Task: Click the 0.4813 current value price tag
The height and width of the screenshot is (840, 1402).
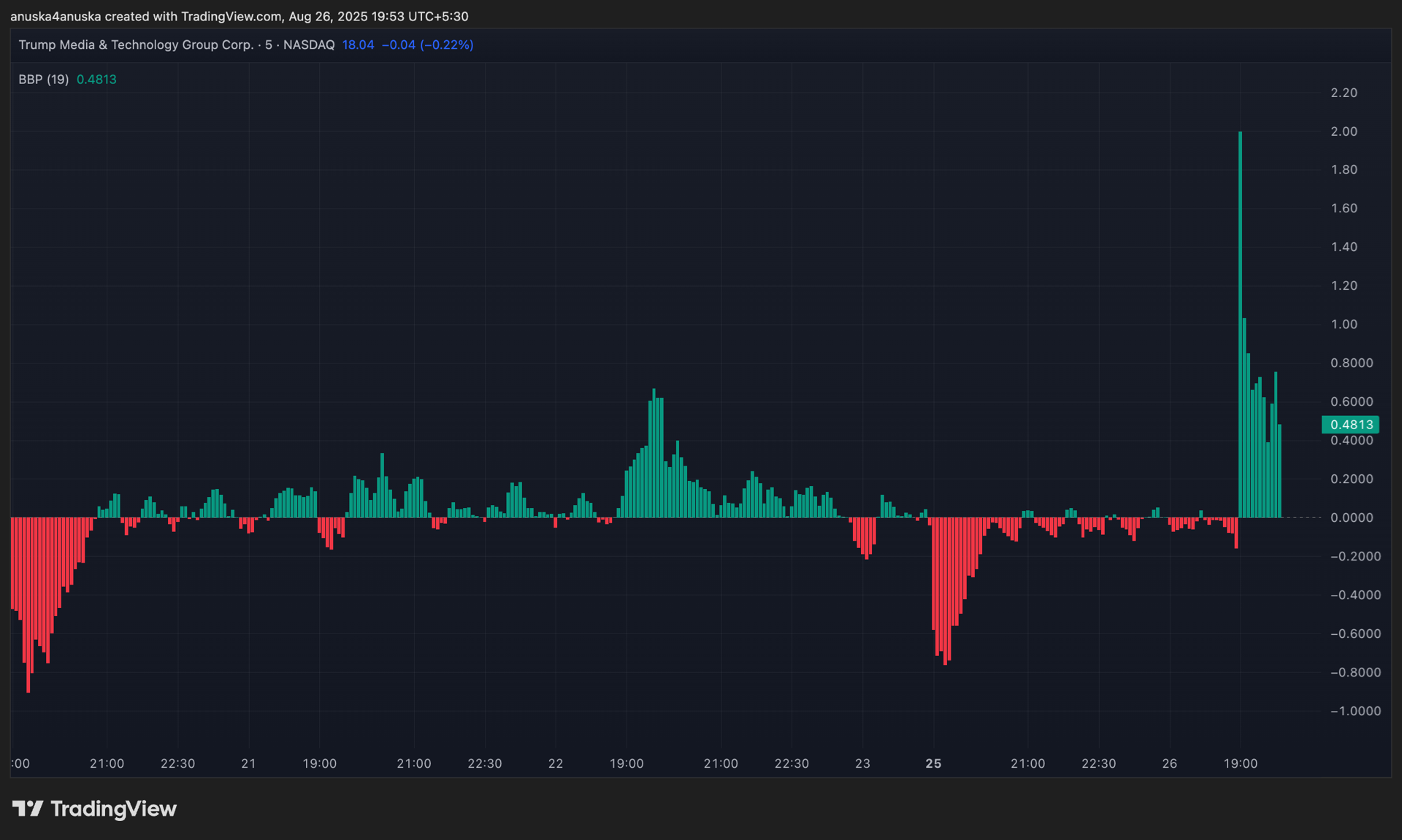Action: tap(1350, 425)
